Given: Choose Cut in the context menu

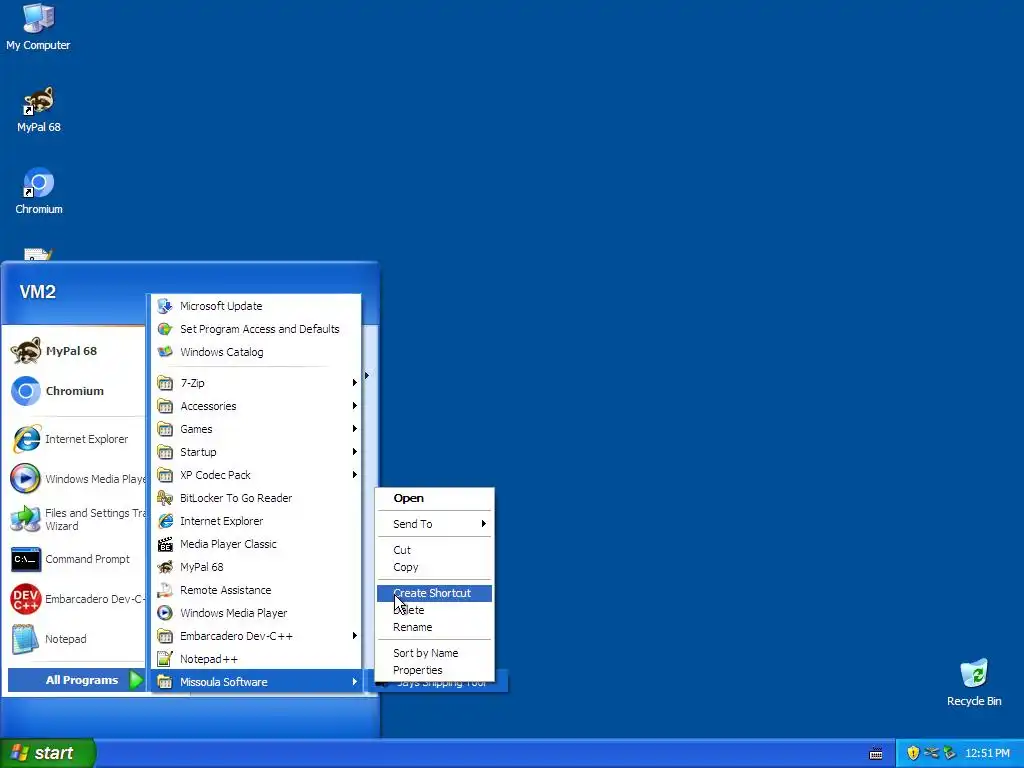Looking at the screenshot, I should 434,550.
